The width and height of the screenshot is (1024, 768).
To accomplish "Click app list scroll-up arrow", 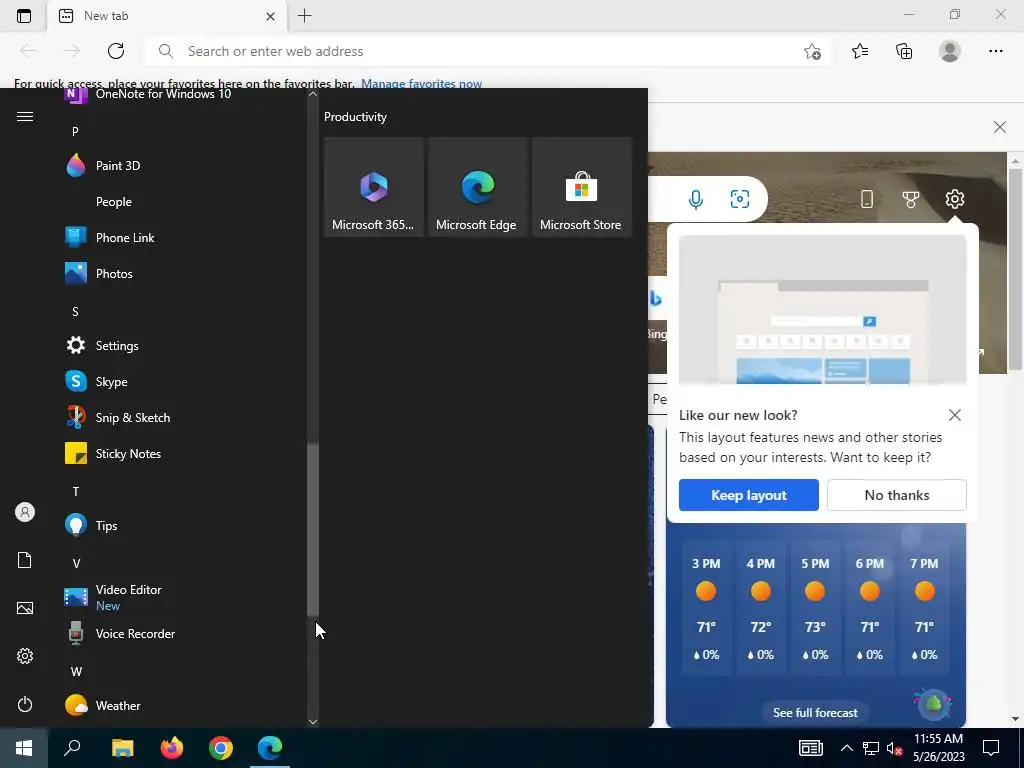I will [x=313, y=94].
